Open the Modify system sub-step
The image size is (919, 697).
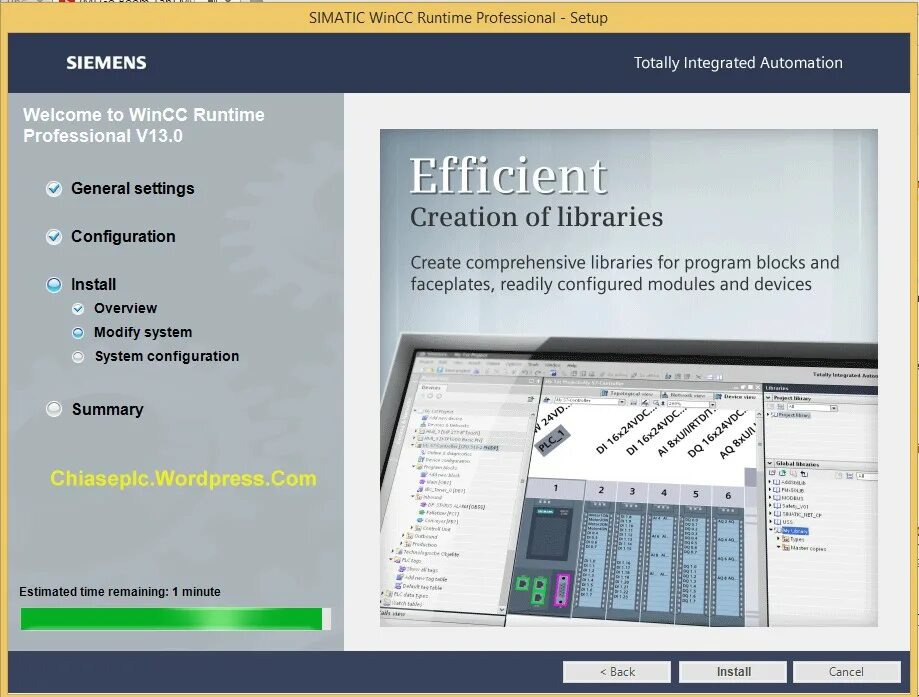[x=143, y=332]
